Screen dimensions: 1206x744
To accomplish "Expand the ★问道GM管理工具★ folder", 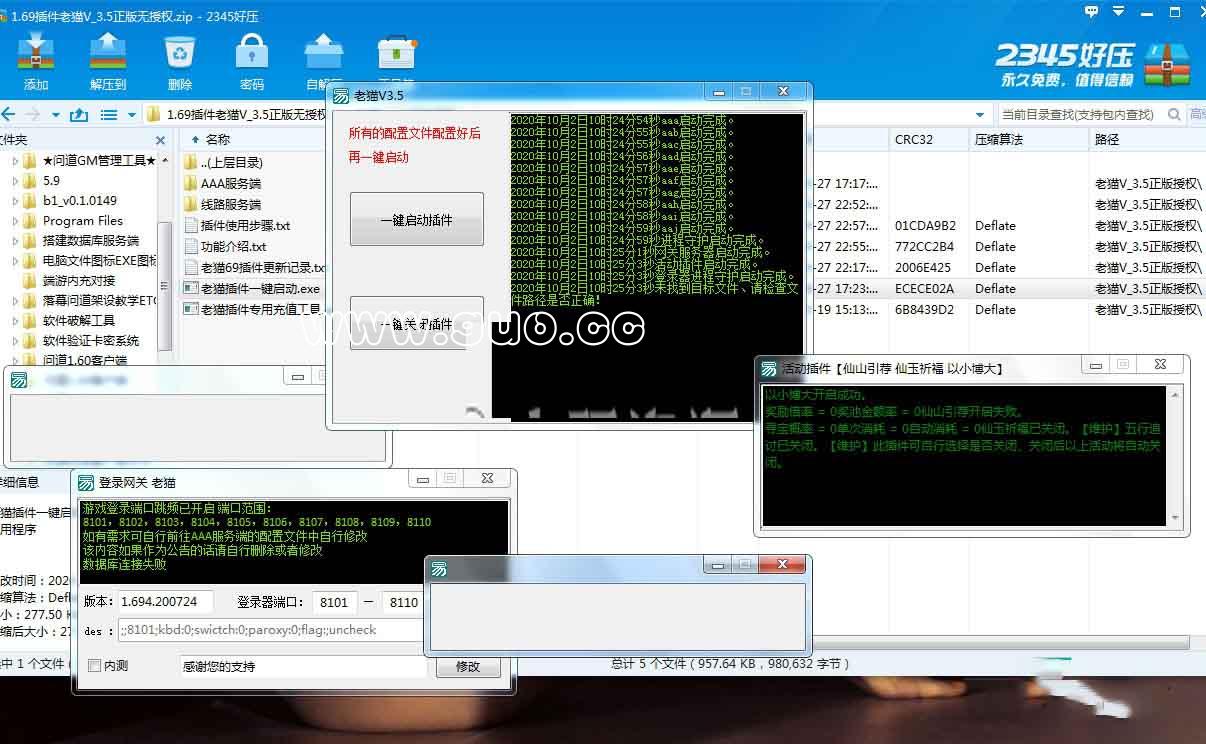I will 15,161.
